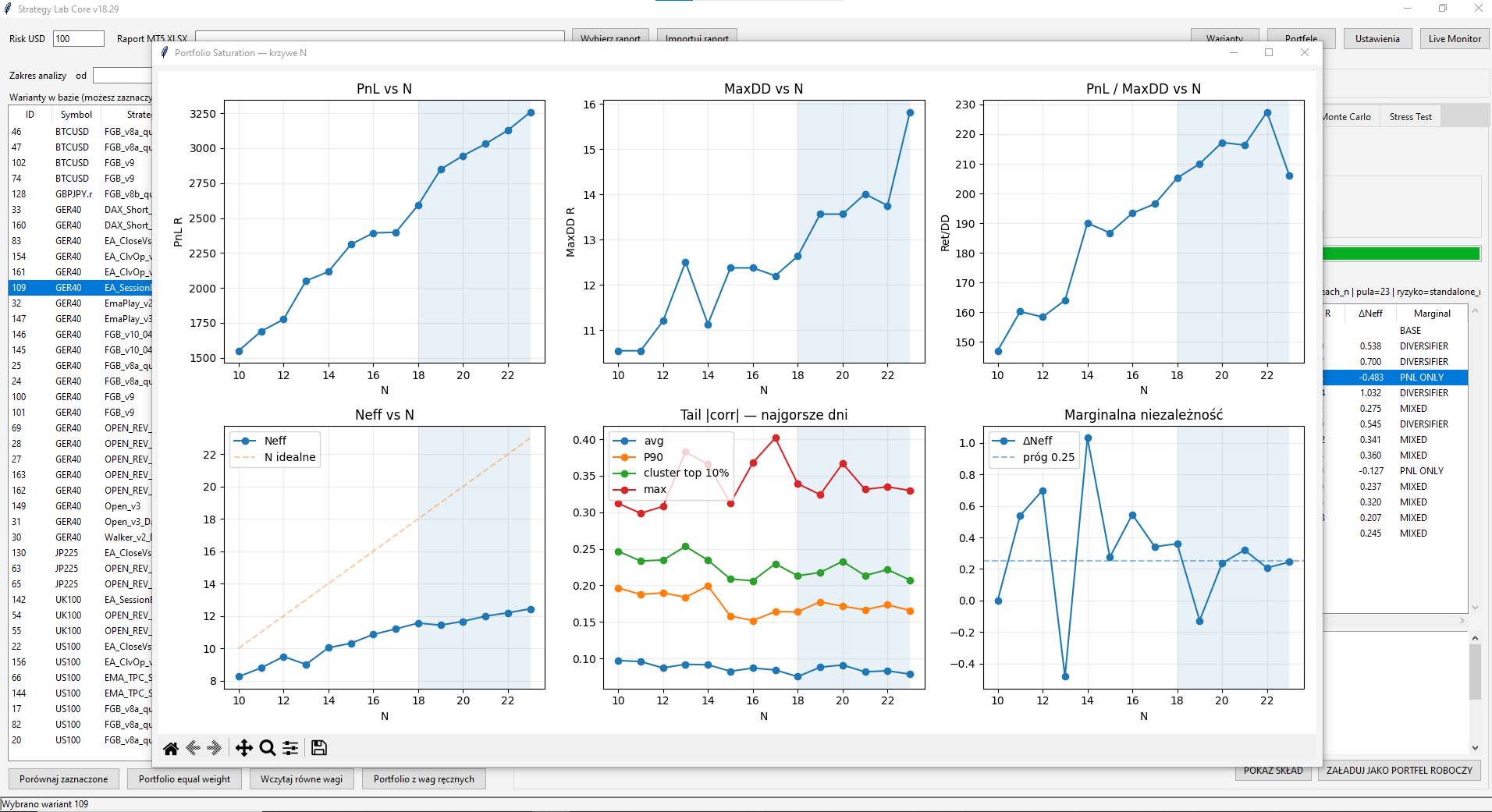
Task: Click the ΔNeff column header
Action: tap(1370, 314)
